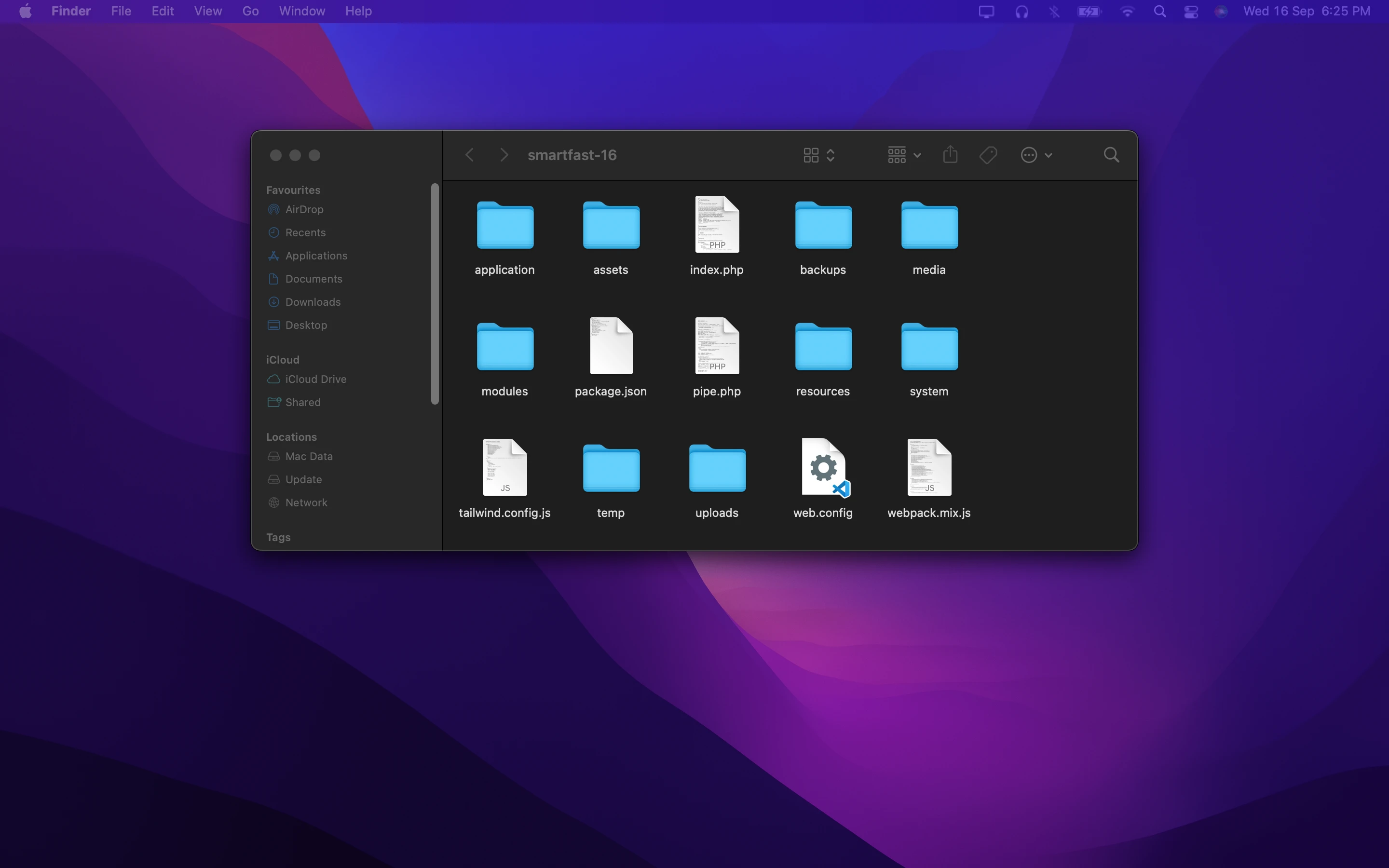Open the Window menu
Image resolution: width=1389 pixels, height=868 pixels.
(x=302, y=11)
